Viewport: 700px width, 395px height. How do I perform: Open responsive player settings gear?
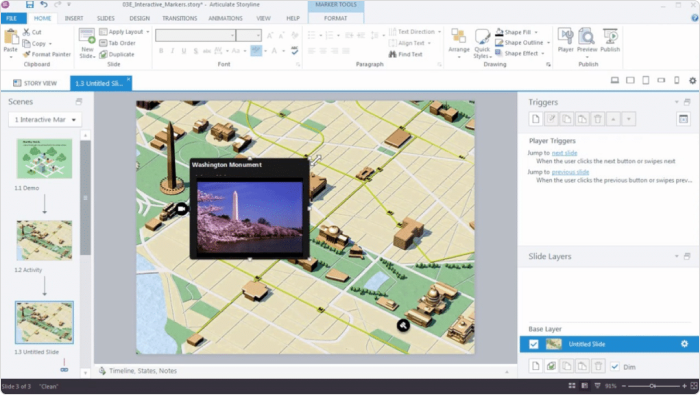[692, 80]
